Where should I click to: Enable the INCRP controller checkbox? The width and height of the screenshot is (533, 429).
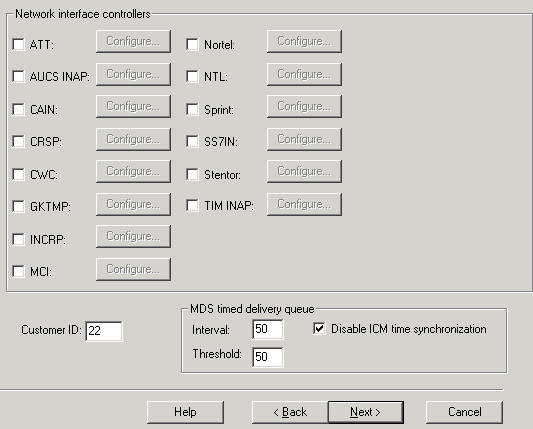pos(18,239)
